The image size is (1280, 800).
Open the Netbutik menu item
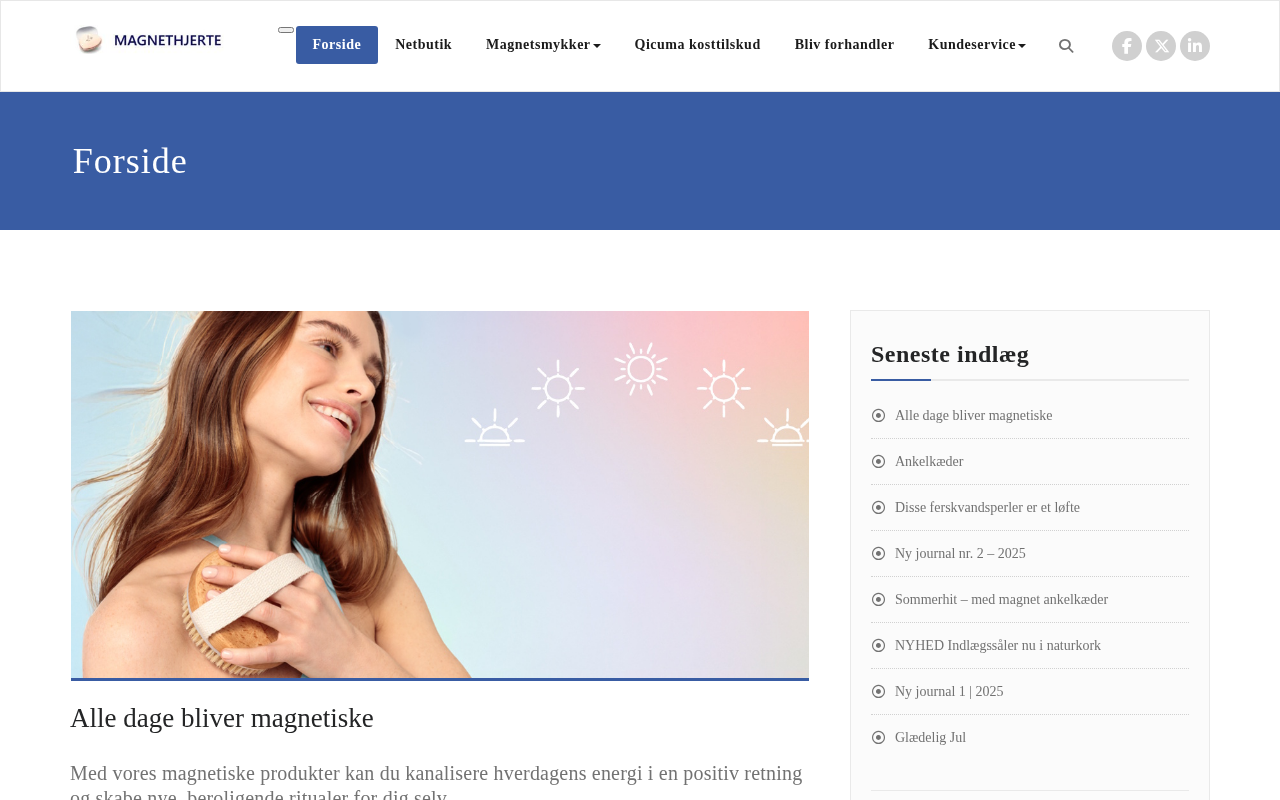(423, 45)
